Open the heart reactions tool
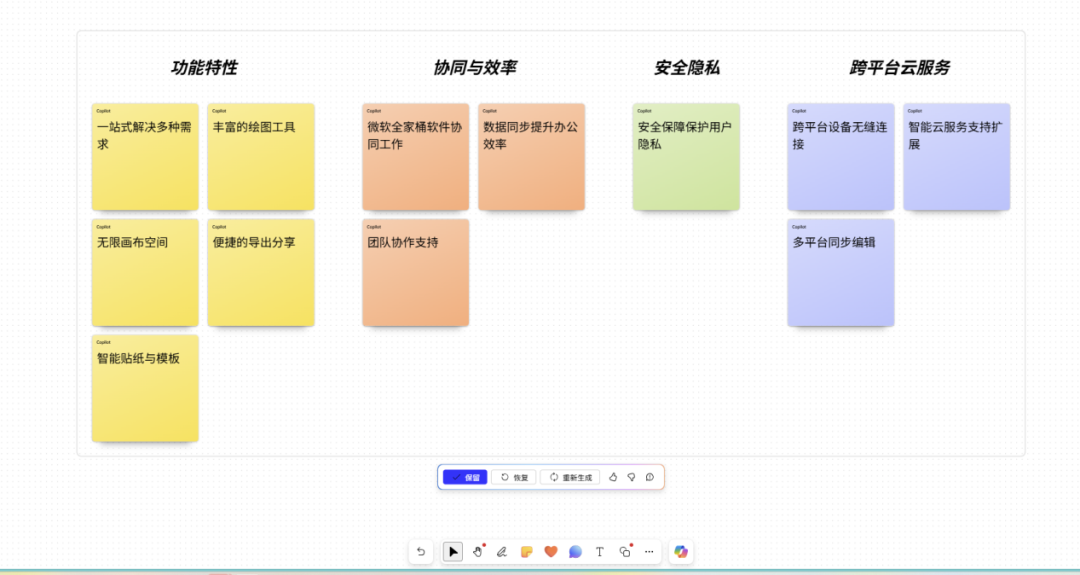Screen dimensions: 1080x575 pos(550,551)
